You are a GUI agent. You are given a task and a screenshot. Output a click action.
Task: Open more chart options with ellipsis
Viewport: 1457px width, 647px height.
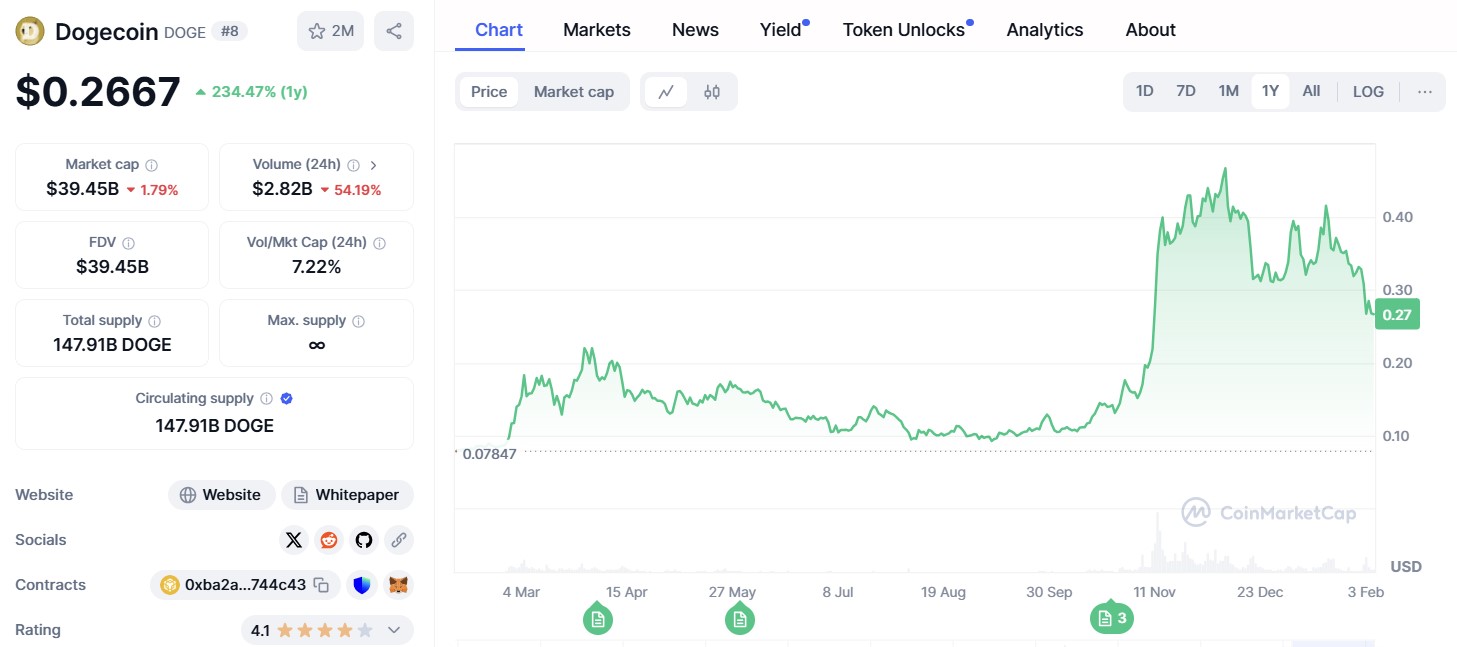(1424, 91)
